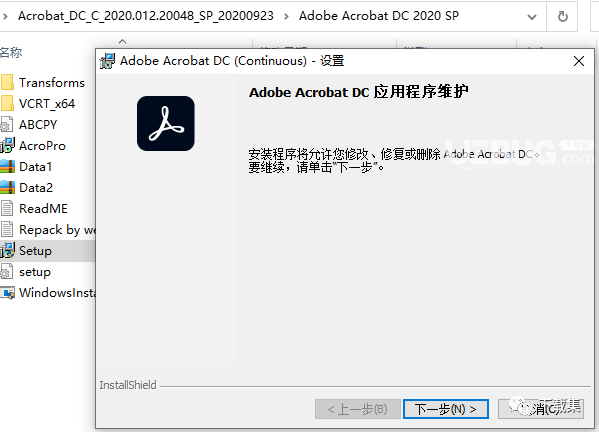599x432 pixels.
Task: Expand breadcrumb arrow before Adobe Acrobat DC 2020 SP
Action: [x=286, y=16]
